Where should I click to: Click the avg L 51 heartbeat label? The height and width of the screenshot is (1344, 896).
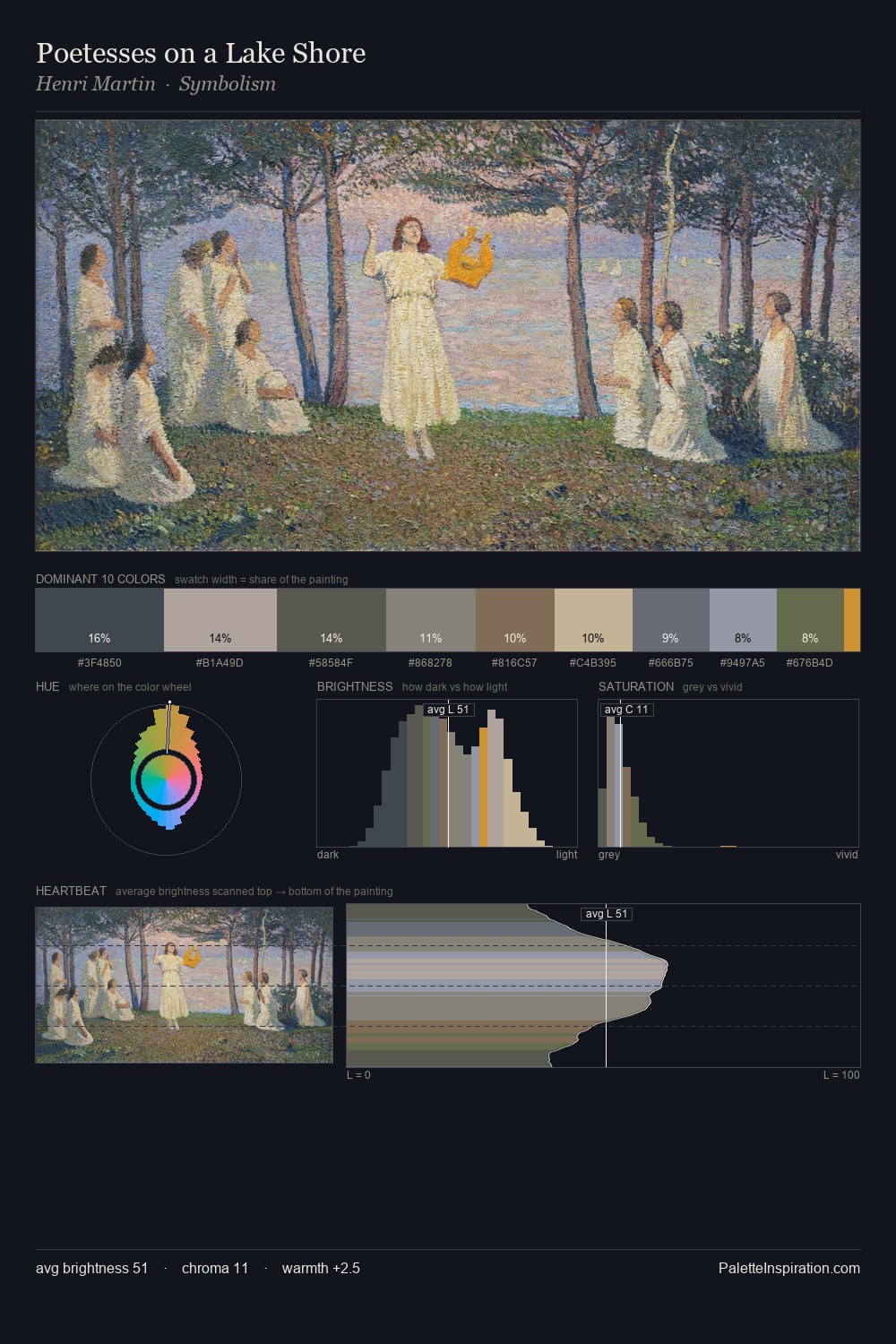click(x=607, y=914)
